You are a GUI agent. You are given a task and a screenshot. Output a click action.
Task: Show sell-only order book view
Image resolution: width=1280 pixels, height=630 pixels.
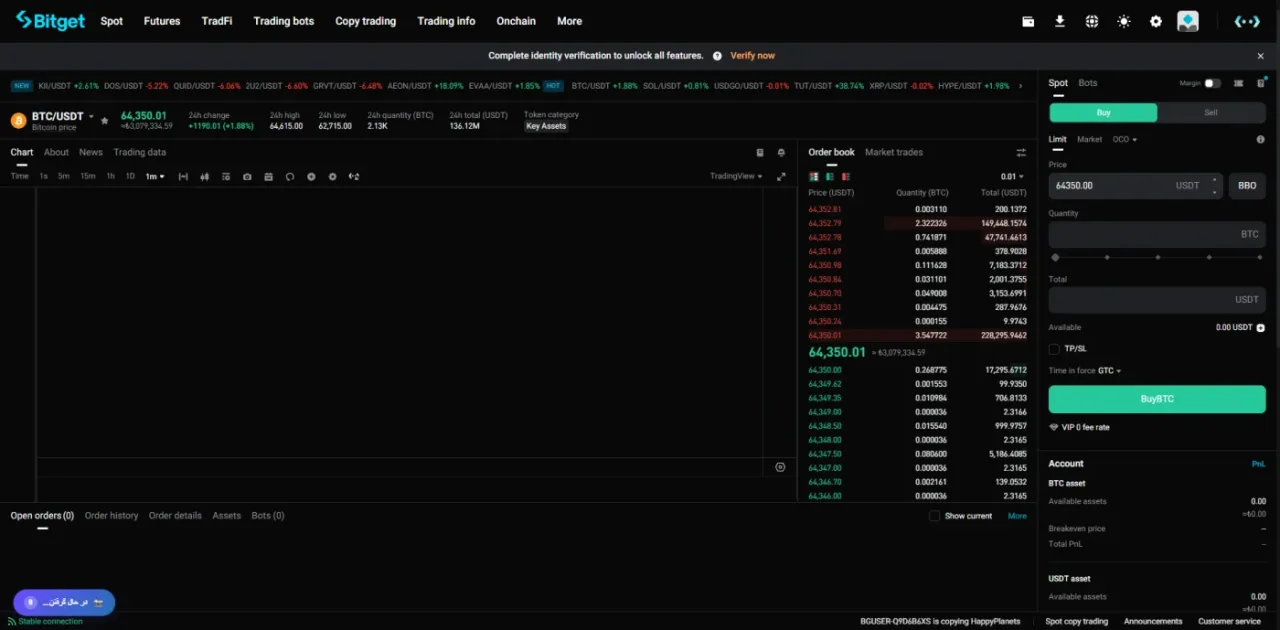click(x=845, y=177)
